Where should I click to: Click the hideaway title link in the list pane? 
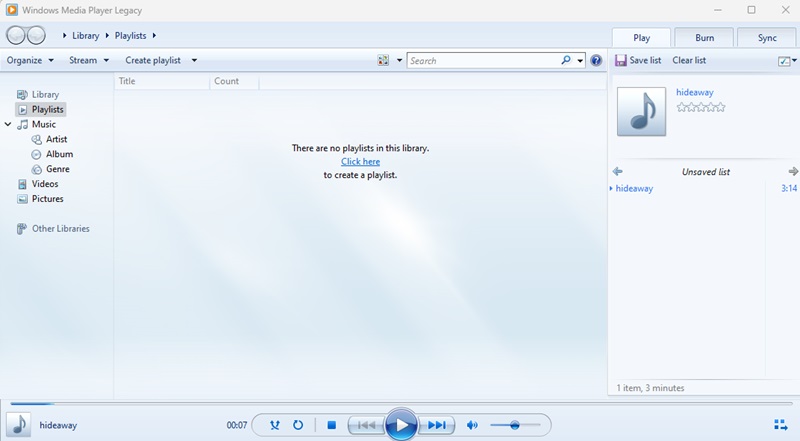(694, 92)
